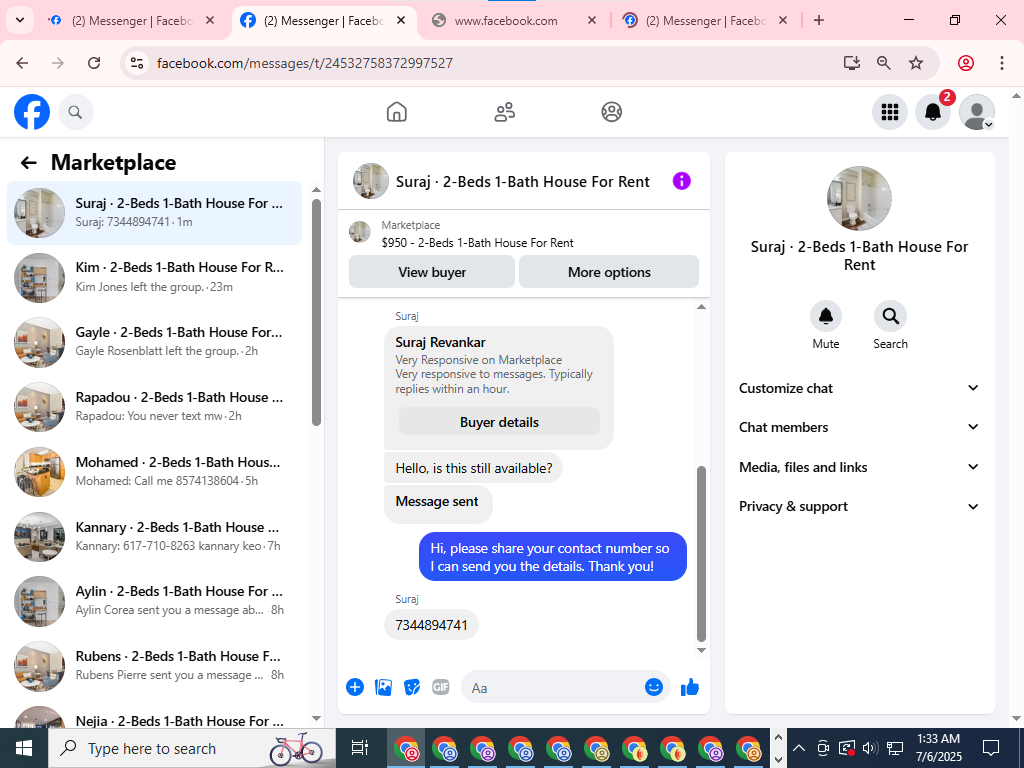Image resolution: width=1024 pixels, height=768 pixels.
Task: Expand Chat members section
Action: 859,427
